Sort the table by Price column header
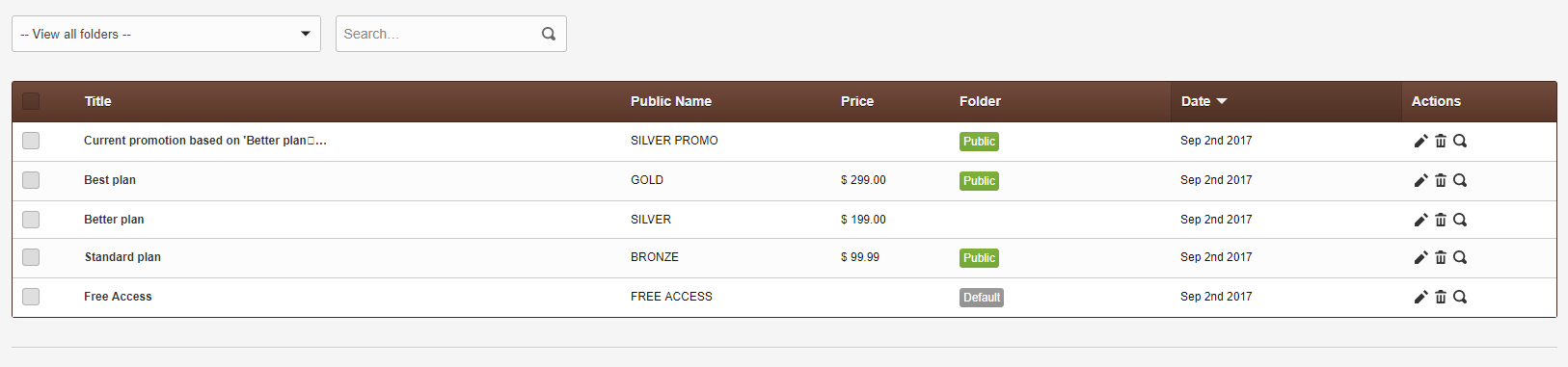Screen dimensions: 1568x367 coord(857,101)
